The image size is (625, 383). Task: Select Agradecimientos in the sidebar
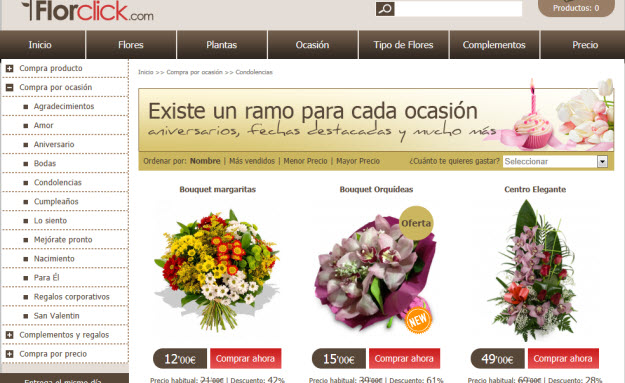[x=64, y=106]
